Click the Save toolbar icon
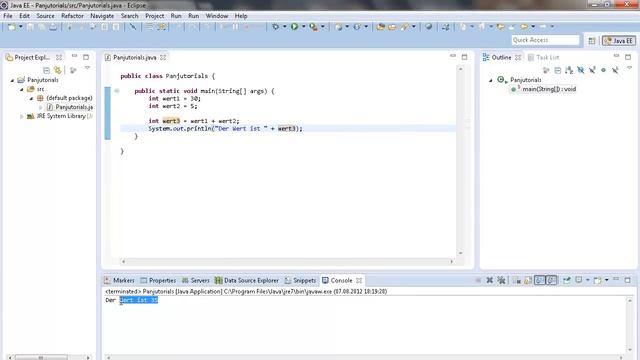 point(31,27)
